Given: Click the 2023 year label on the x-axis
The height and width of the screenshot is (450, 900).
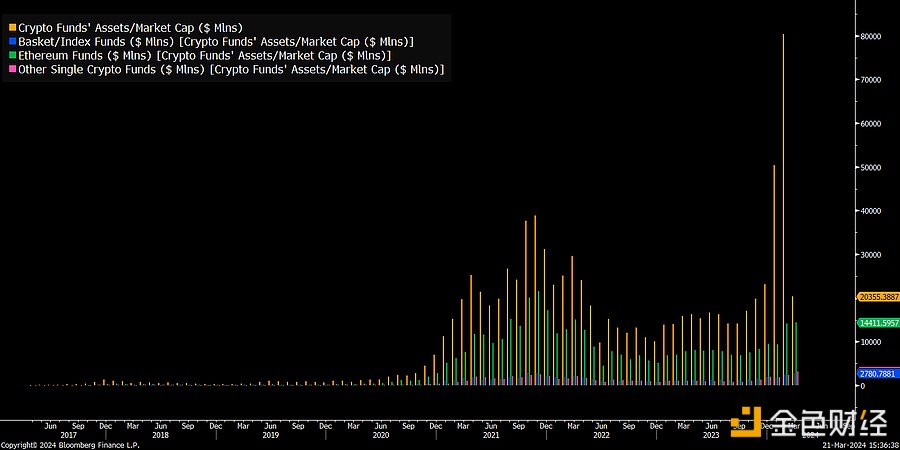Looking at the screenshot, I should [x=711, y=436].
